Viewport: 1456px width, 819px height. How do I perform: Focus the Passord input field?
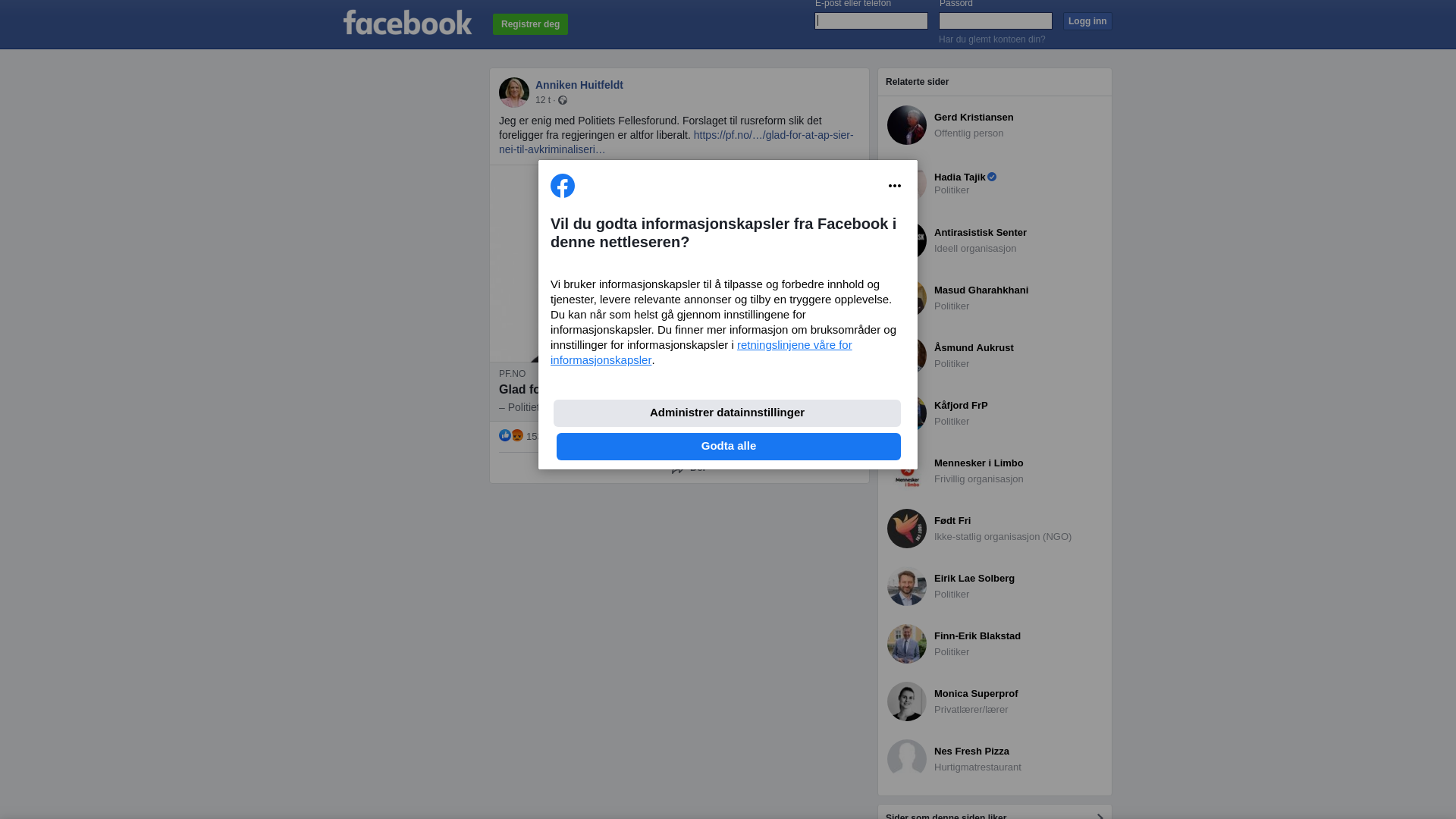(996, 21)
